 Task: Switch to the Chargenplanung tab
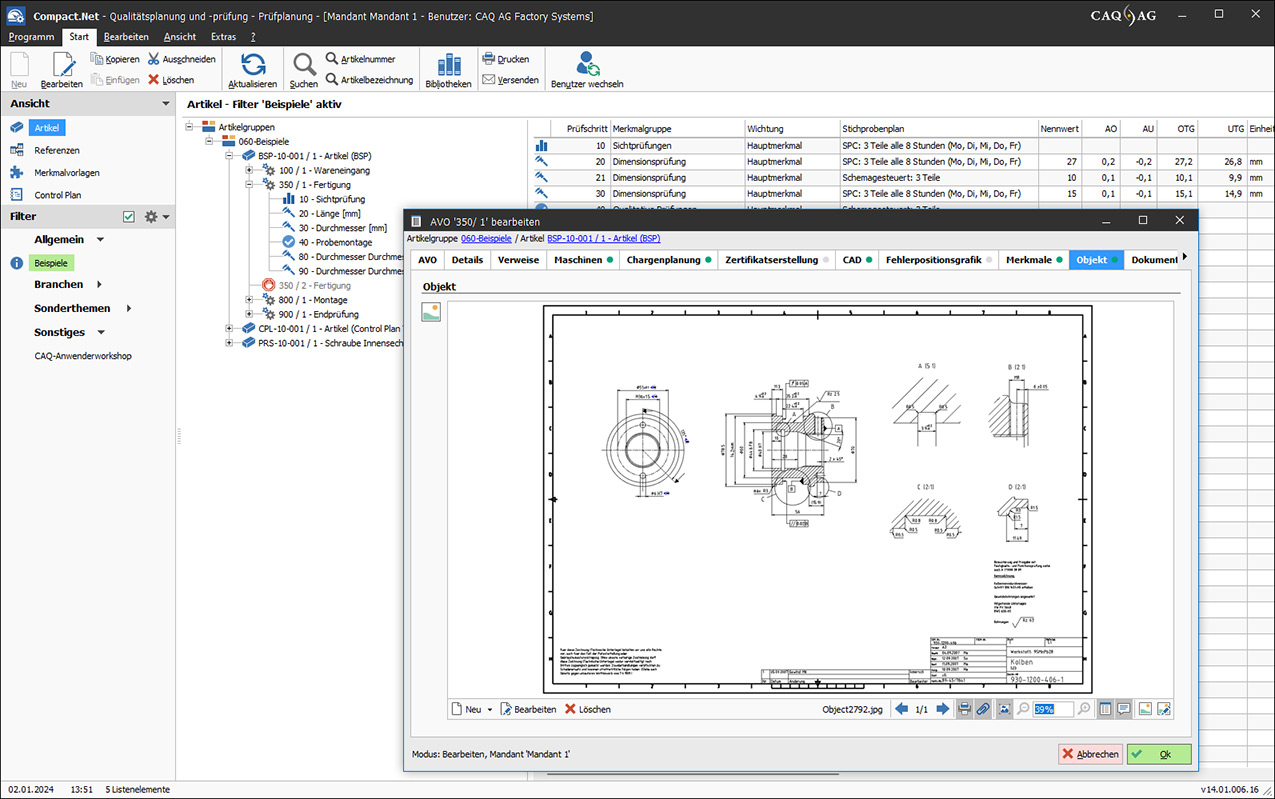click(x=669, y=260)
